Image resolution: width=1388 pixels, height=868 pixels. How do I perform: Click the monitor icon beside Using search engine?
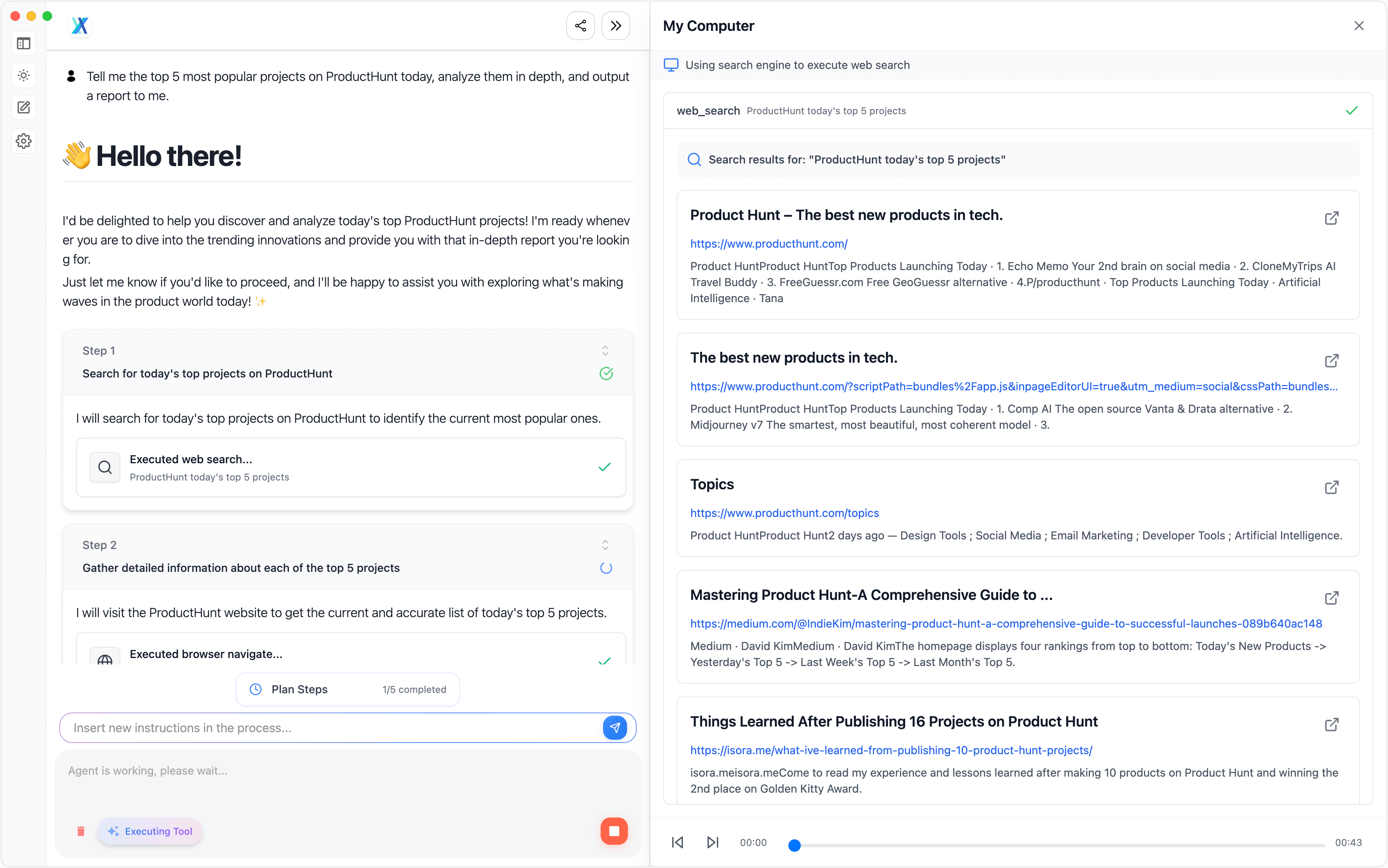pos(670,65)
